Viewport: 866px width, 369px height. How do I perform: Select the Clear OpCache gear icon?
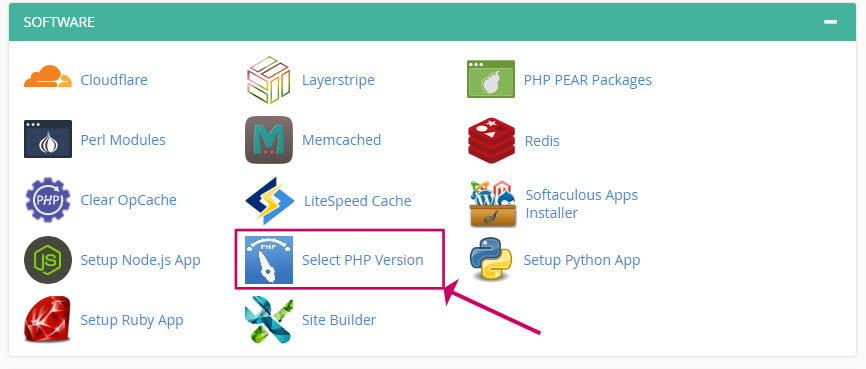click(48, 199)
